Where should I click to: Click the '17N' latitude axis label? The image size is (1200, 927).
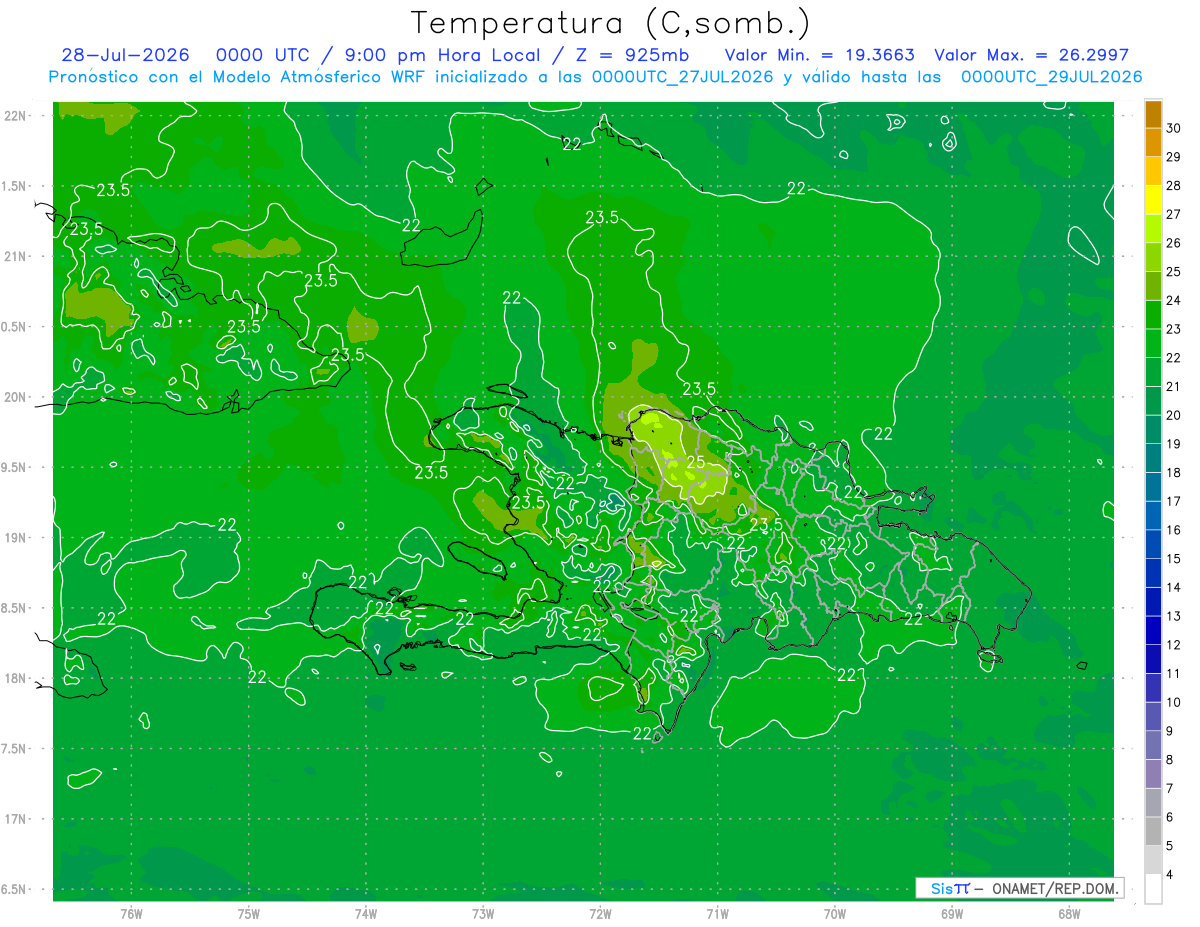tap(15, 819)
